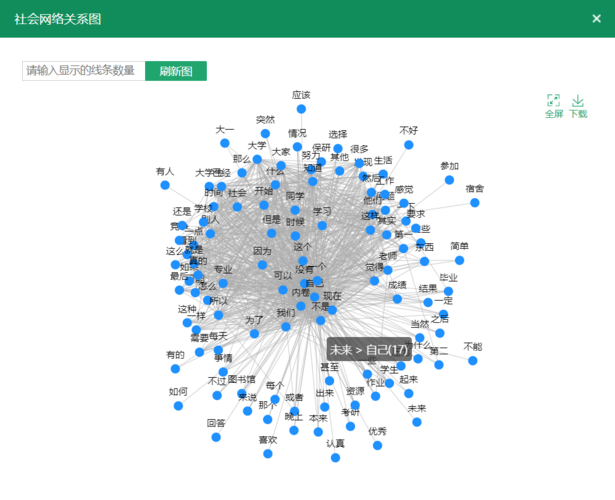Click the 为了 node
The height and width of the screenshot is (500, 615).
(255, 334)
